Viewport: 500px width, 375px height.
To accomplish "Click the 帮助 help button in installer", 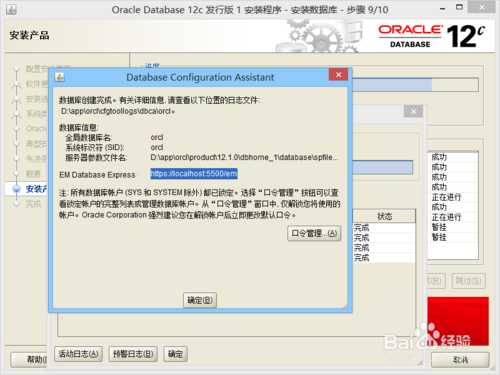I will (x=29, y=359).
